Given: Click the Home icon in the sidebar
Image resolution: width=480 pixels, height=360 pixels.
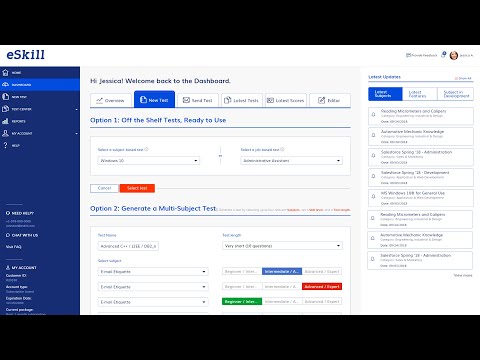Looking at the screenshot, I should click(5, 72).
